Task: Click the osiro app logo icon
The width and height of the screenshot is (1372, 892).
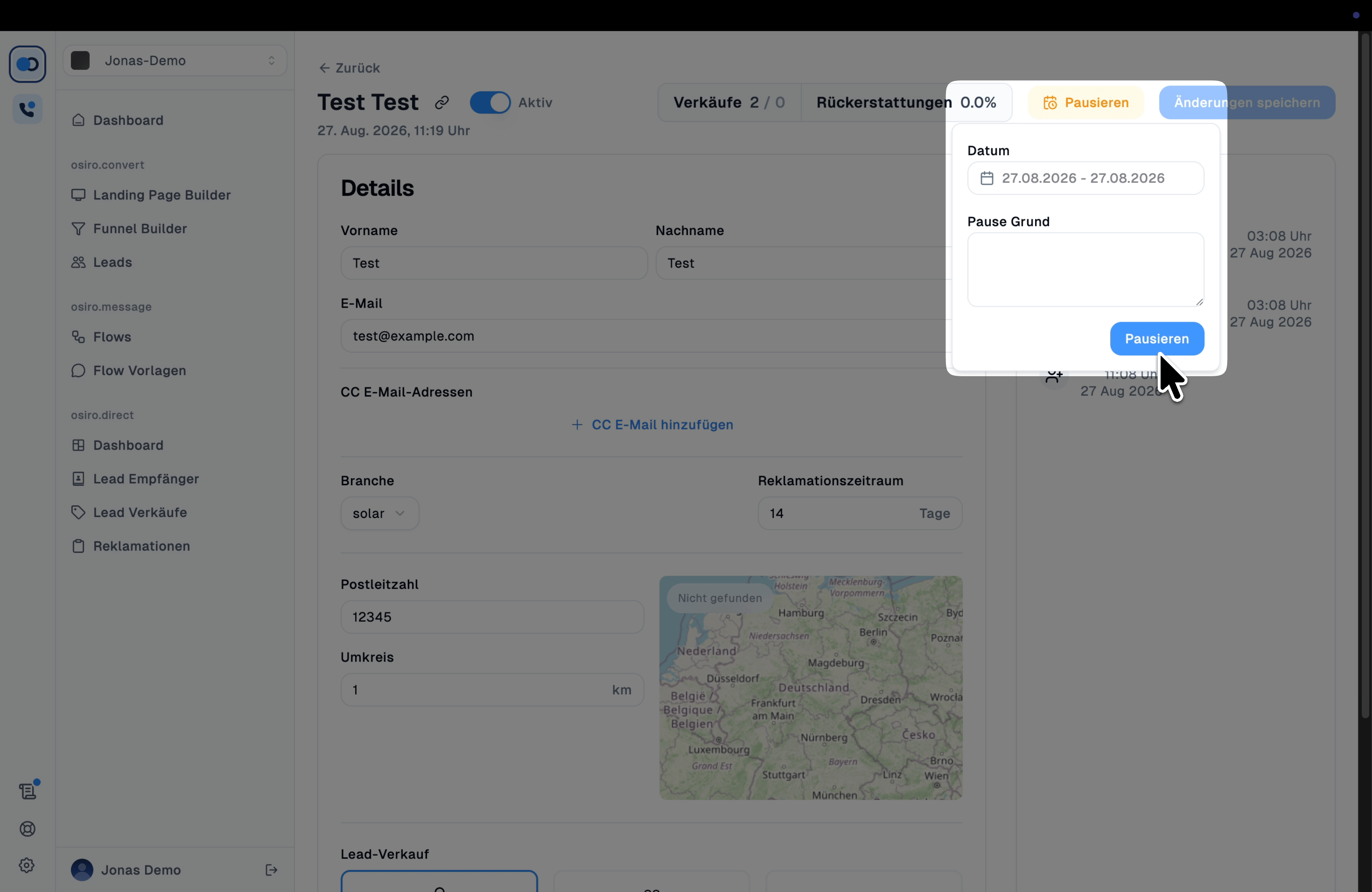Action: (27, 64)
